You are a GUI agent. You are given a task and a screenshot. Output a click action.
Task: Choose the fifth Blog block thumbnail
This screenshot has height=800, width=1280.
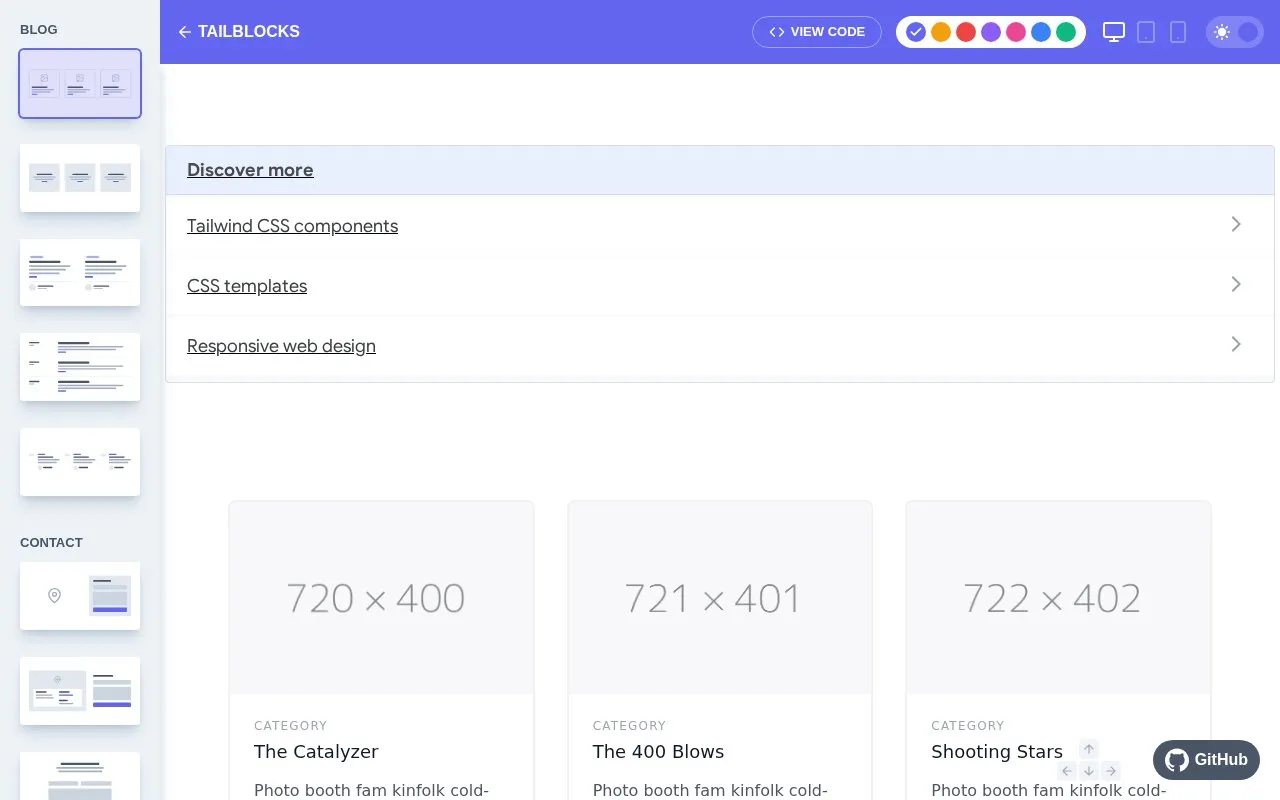tap(80, 462)
